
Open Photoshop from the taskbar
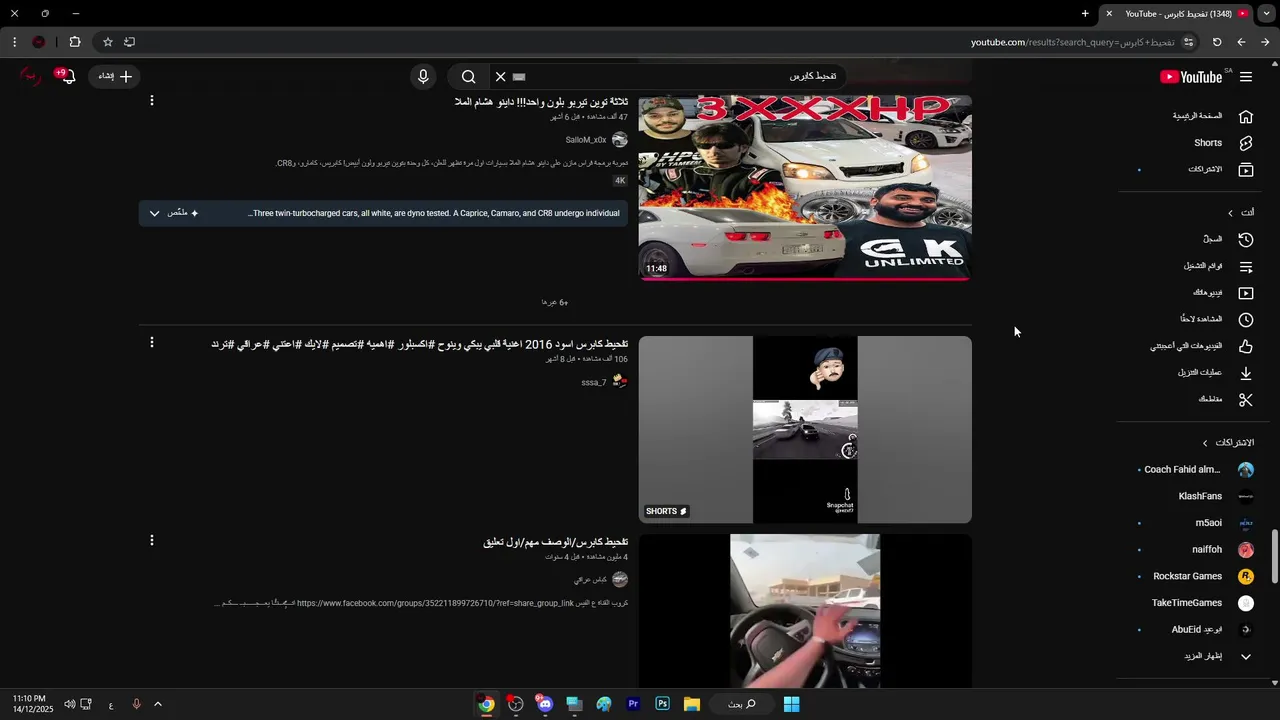(662, 704)
